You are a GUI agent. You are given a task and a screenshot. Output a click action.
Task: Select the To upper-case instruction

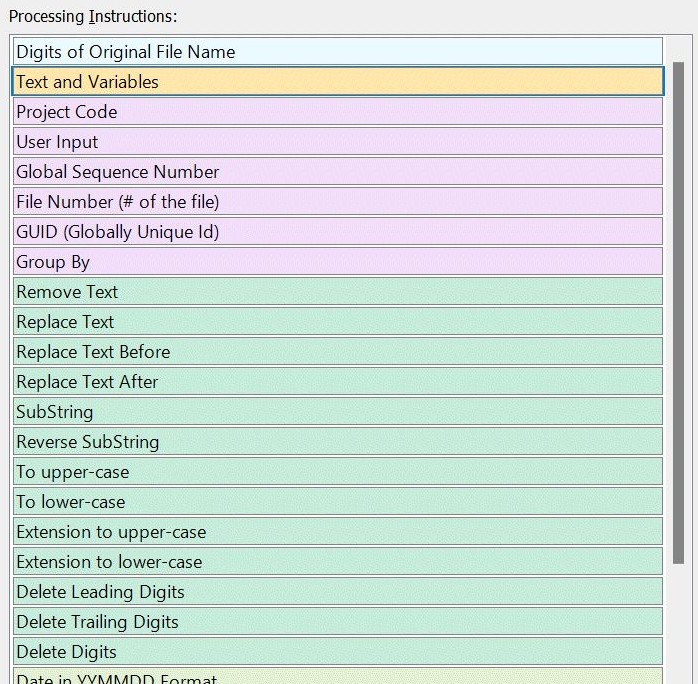(338, 471)
